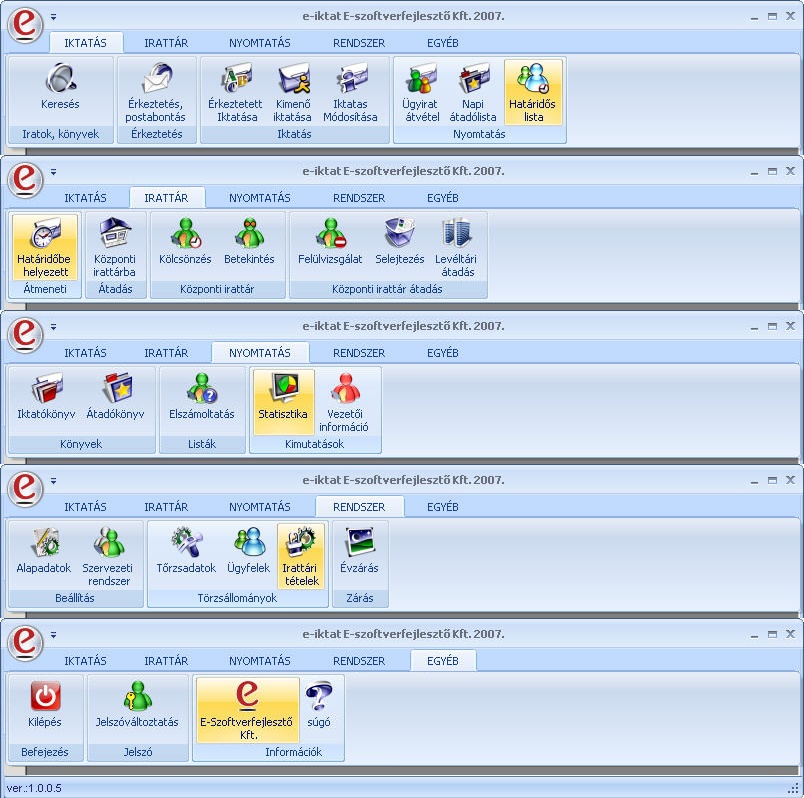Expand quick access arrow in IKTATÁS-active window
This screenshot has height=798, width=804.
tap(53, 17)
